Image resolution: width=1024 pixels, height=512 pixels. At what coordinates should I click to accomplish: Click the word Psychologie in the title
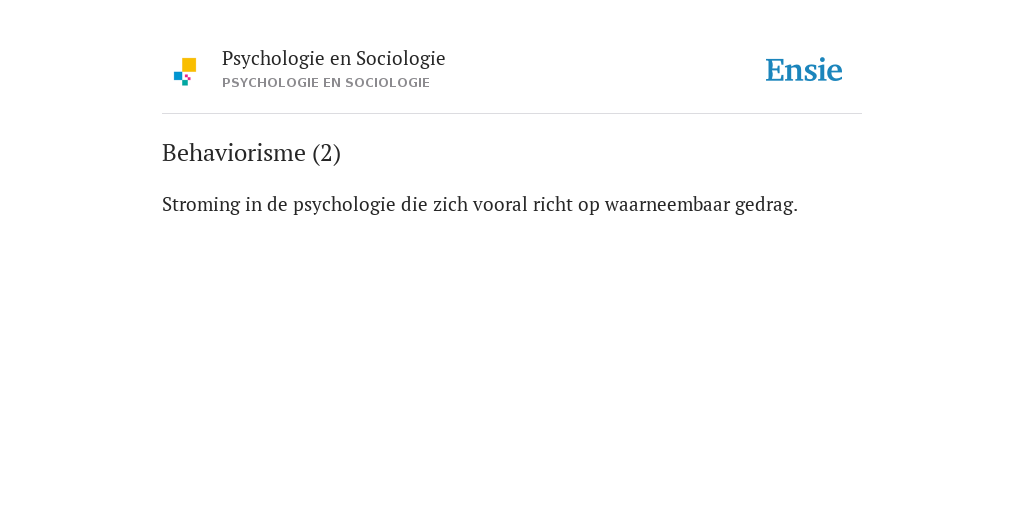pyautogui.click(x=273, y=58)
